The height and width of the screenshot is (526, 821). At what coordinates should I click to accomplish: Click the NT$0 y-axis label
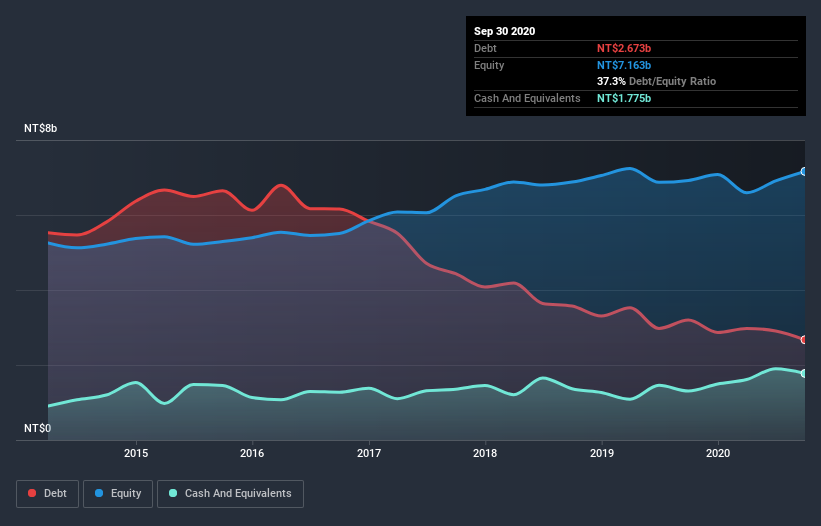tap(38, 428)
